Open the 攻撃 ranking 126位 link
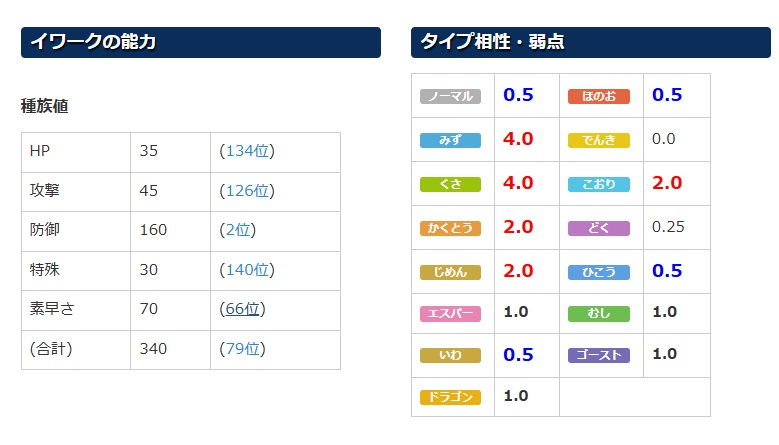Screen dimensions: 779x445 pyautogui.click(x=247, y=191)
